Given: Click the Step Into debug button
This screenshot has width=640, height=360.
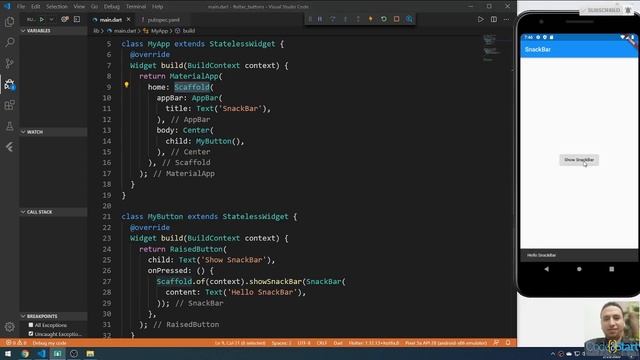Looking at the screenshot, I should (345, 19).
